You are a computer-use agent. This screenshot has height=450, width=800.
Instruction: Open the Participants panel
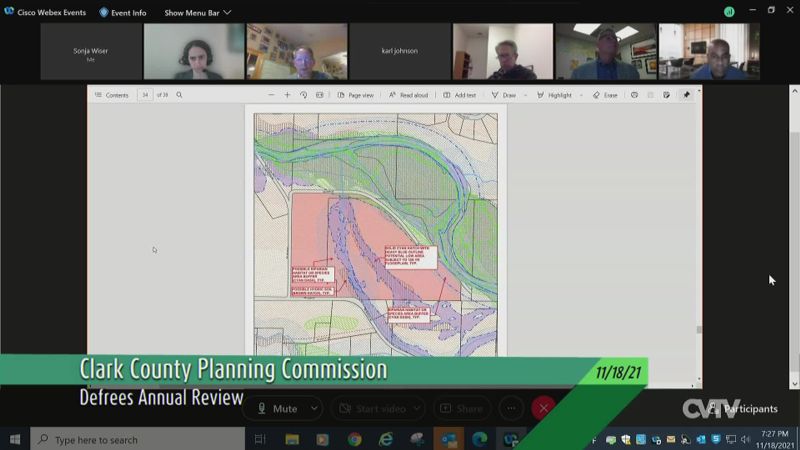(x=745, y=409)
